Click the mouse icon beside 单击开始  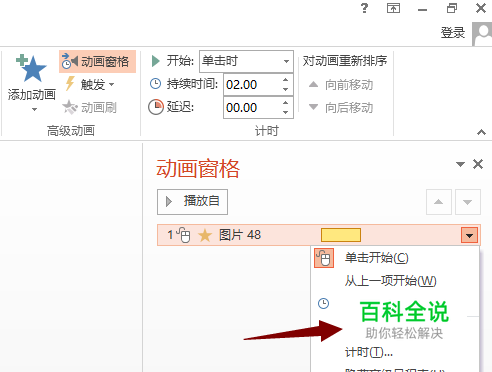click(x=324, y=258)
